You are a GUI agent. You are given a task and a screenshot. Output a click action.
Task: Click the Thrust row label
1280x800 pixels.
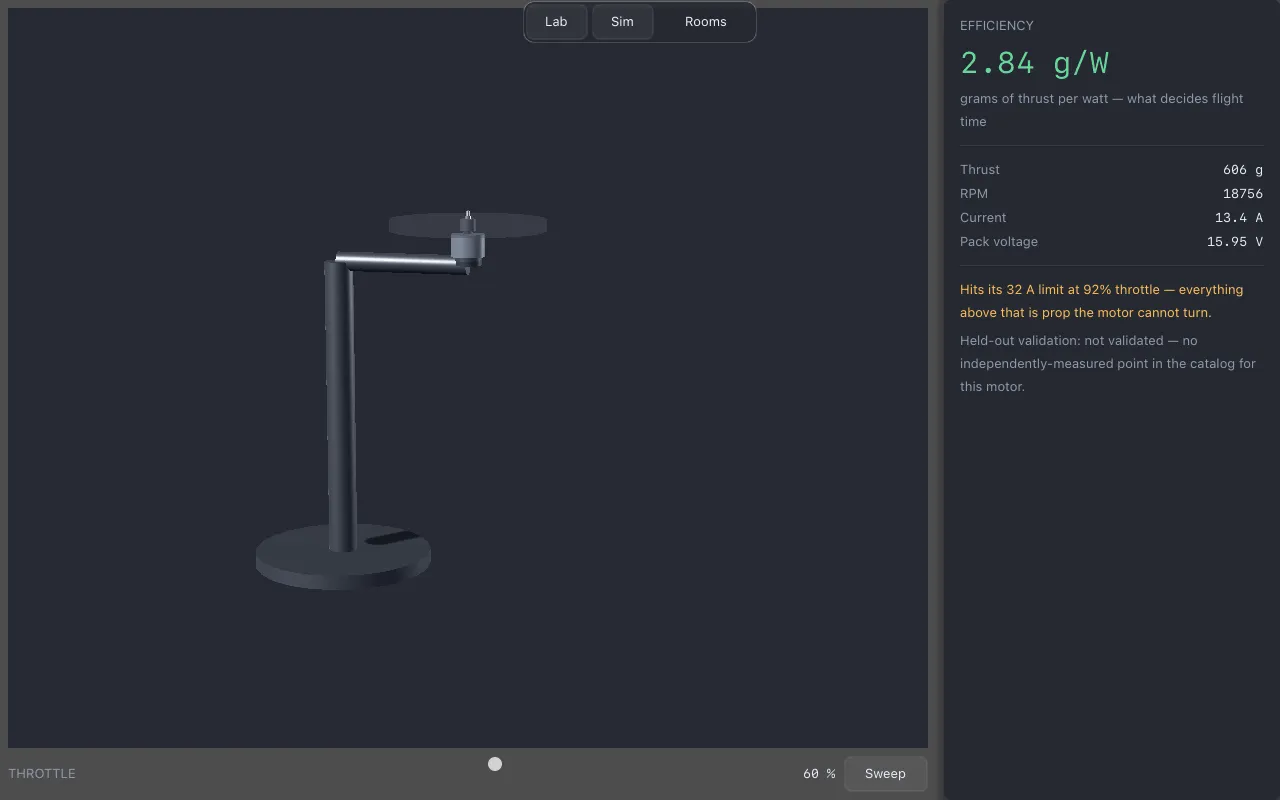click(980, 170)
